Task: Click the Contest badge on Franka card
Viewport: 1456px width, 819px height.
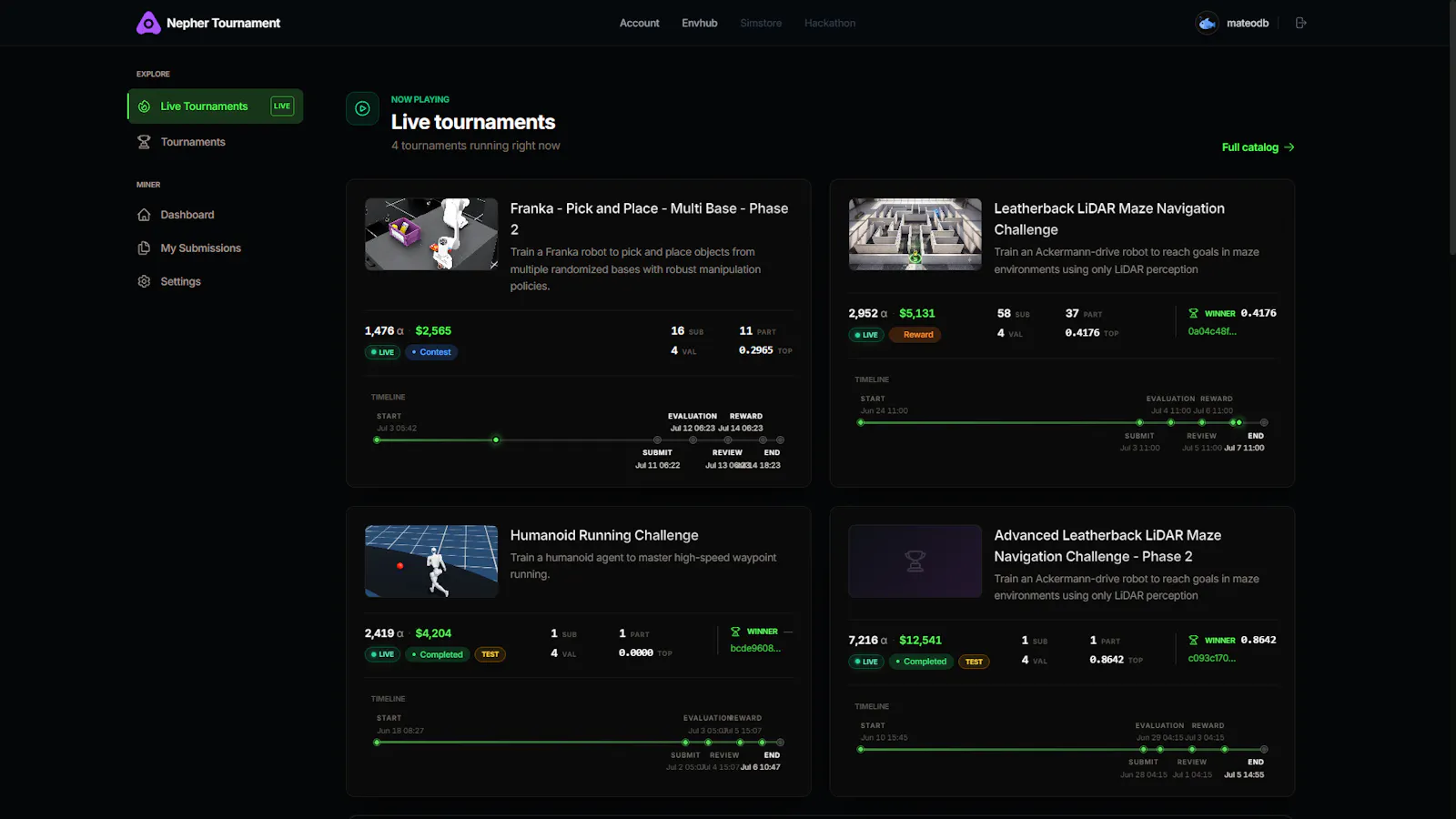Action: click(x=431, y=352)
